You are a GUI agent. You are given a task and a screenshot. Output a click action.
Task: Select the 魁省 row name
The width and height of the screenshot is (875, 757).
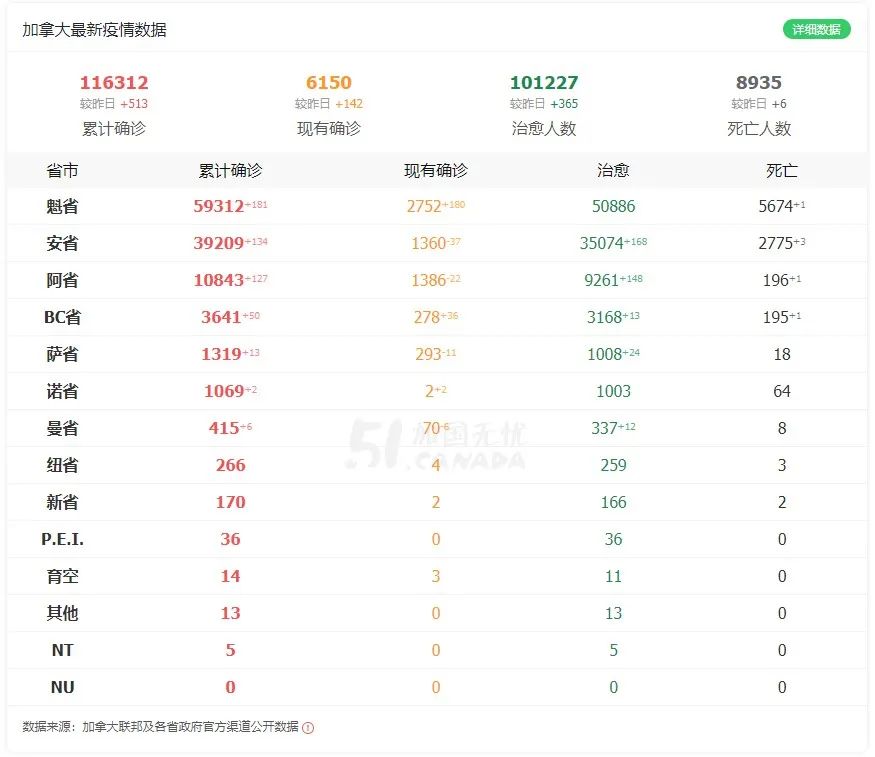(x=62, y=206)
